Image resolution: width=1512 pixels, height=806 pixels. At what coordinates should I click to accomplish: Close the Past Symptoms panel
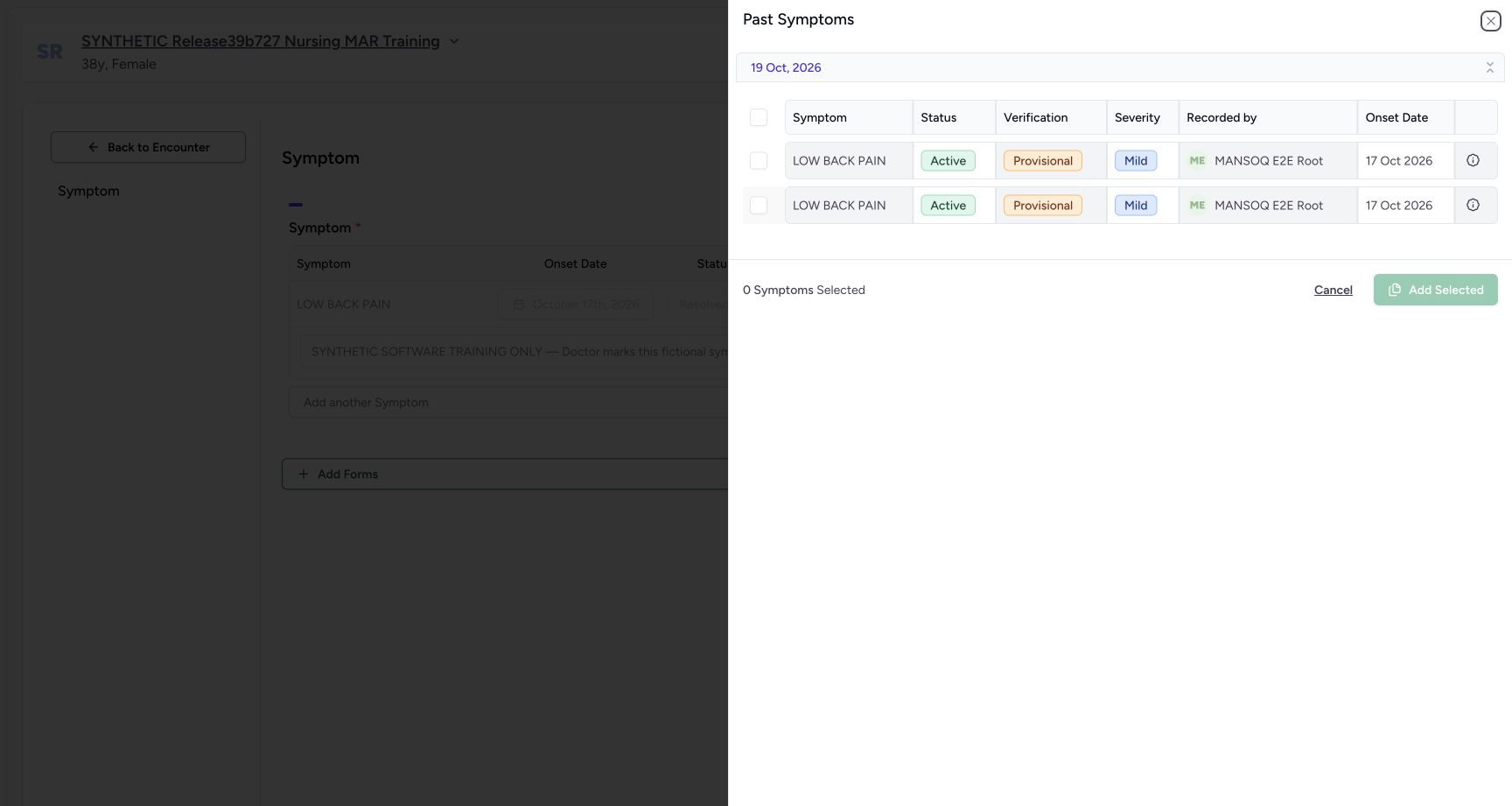coord(1490,21)
